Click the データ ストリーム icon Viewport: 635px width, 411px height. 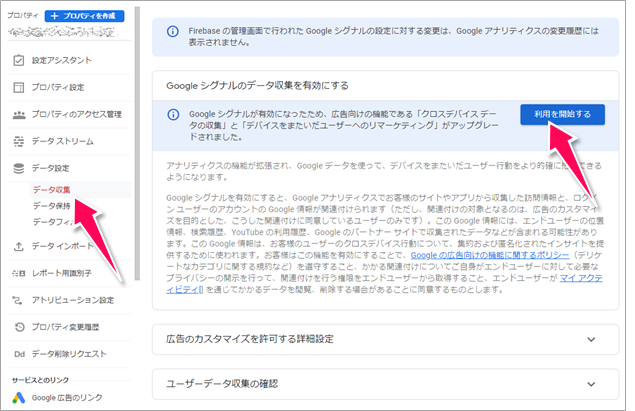17,142
